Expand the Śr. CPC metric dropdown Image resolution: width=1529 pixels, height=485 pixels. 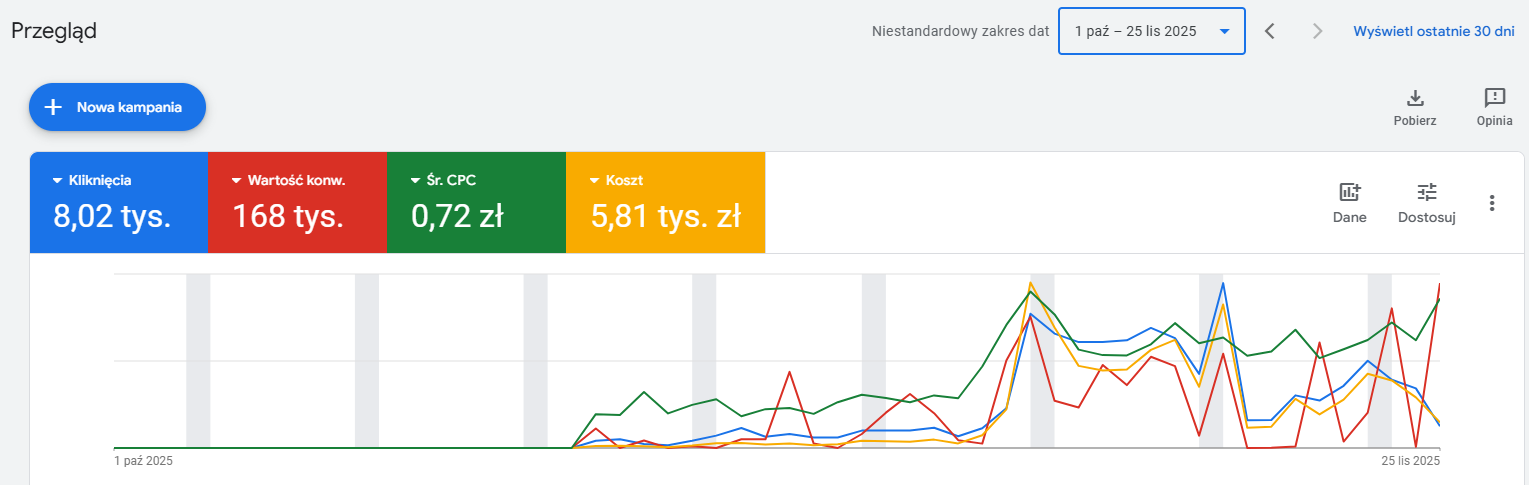tap(416, 181)
